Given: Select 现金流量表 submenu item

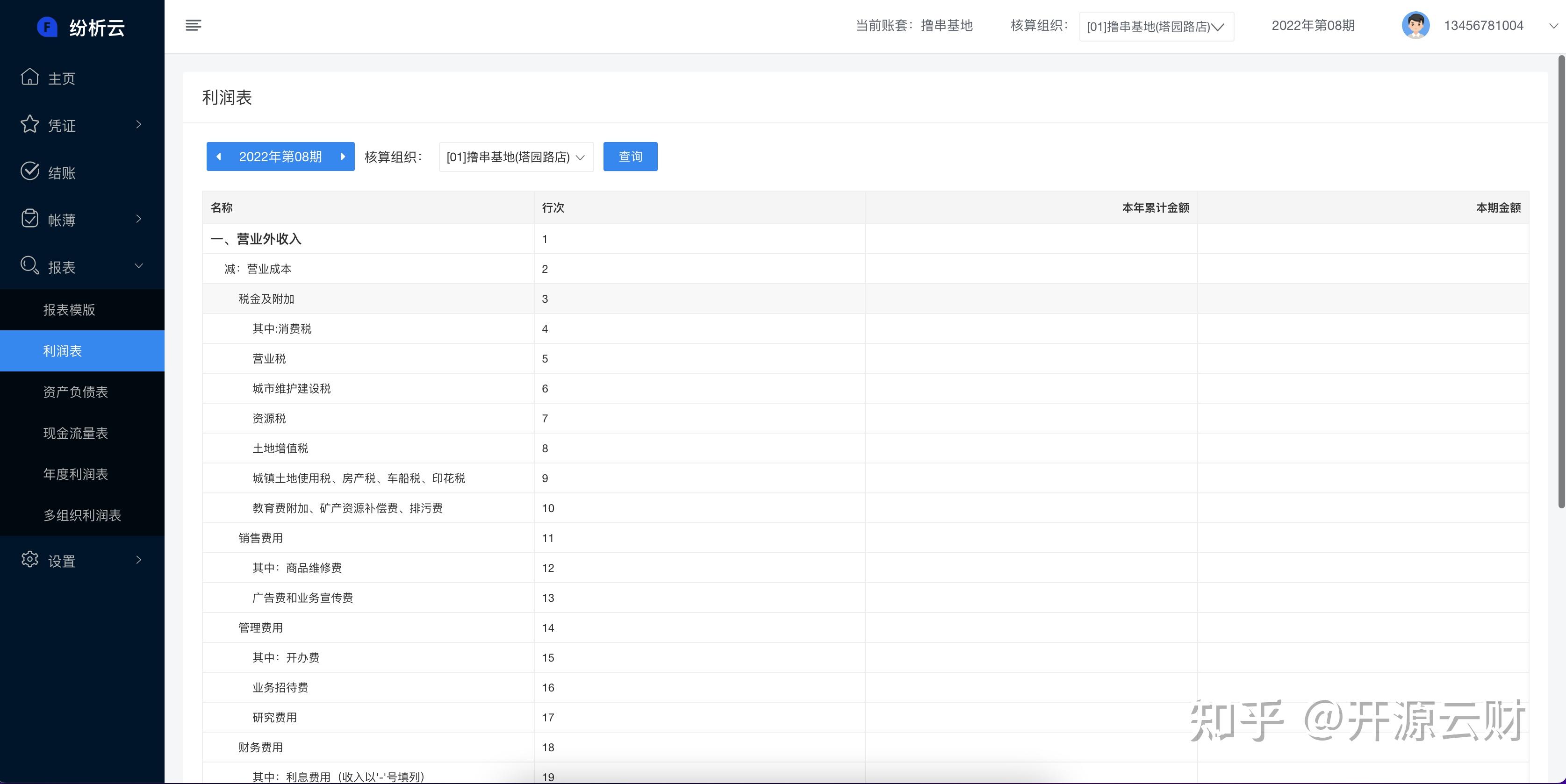Looking at the screenshot, I should (82, 433).
